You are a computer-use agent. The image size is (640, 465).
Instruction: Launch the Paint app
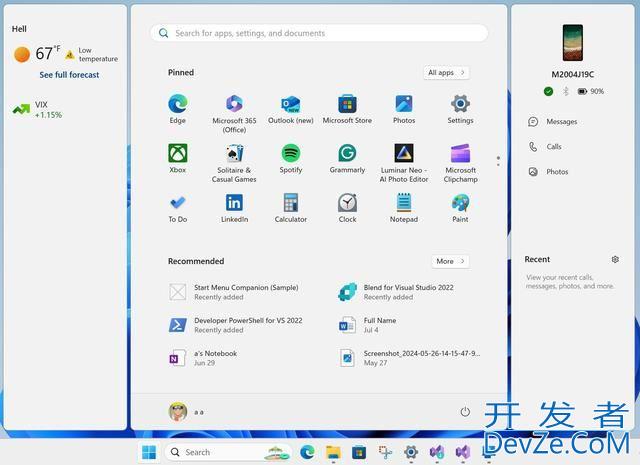point(460,208)
